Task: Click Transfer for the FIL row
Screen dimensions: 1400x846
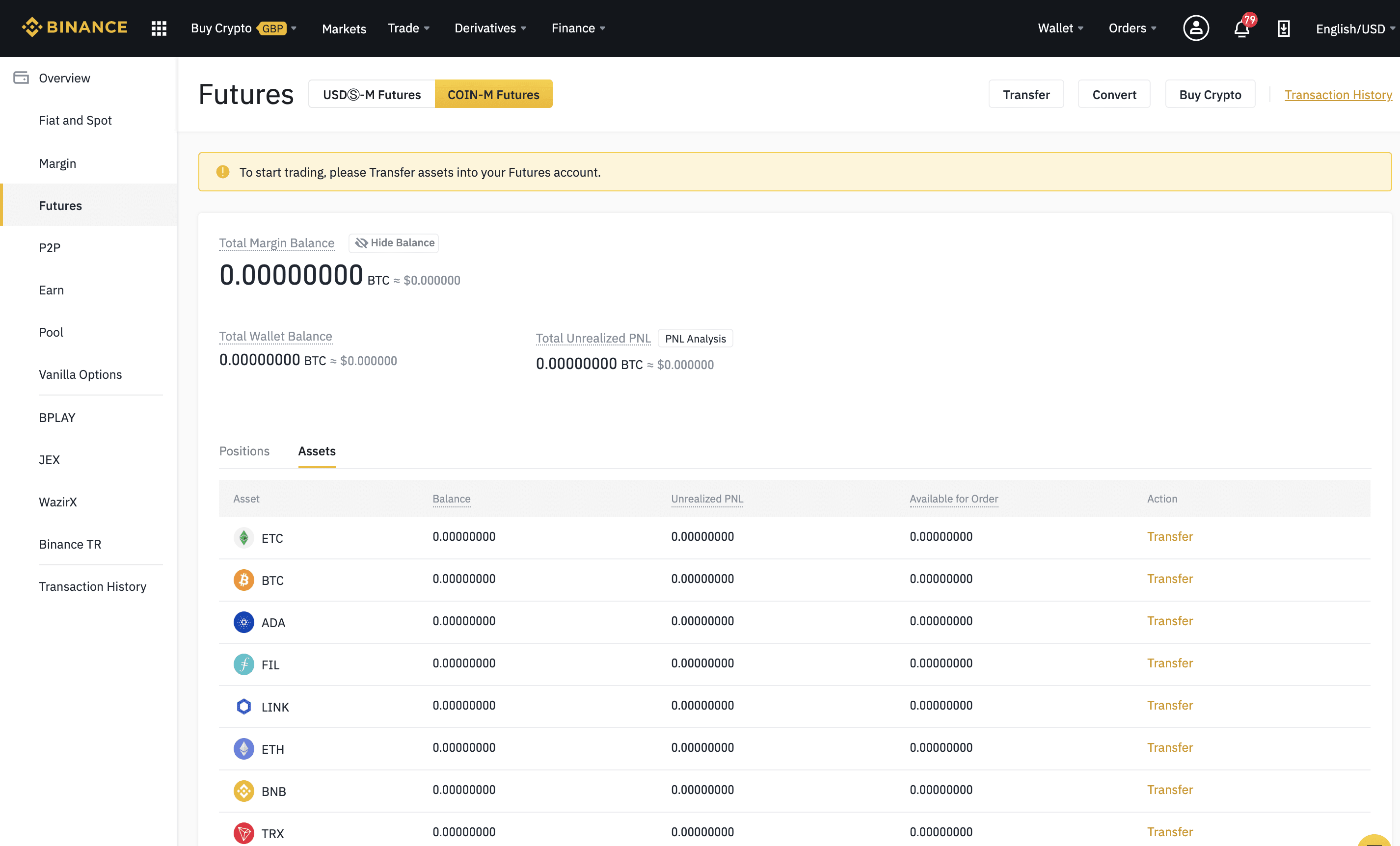Action: 1169,662
